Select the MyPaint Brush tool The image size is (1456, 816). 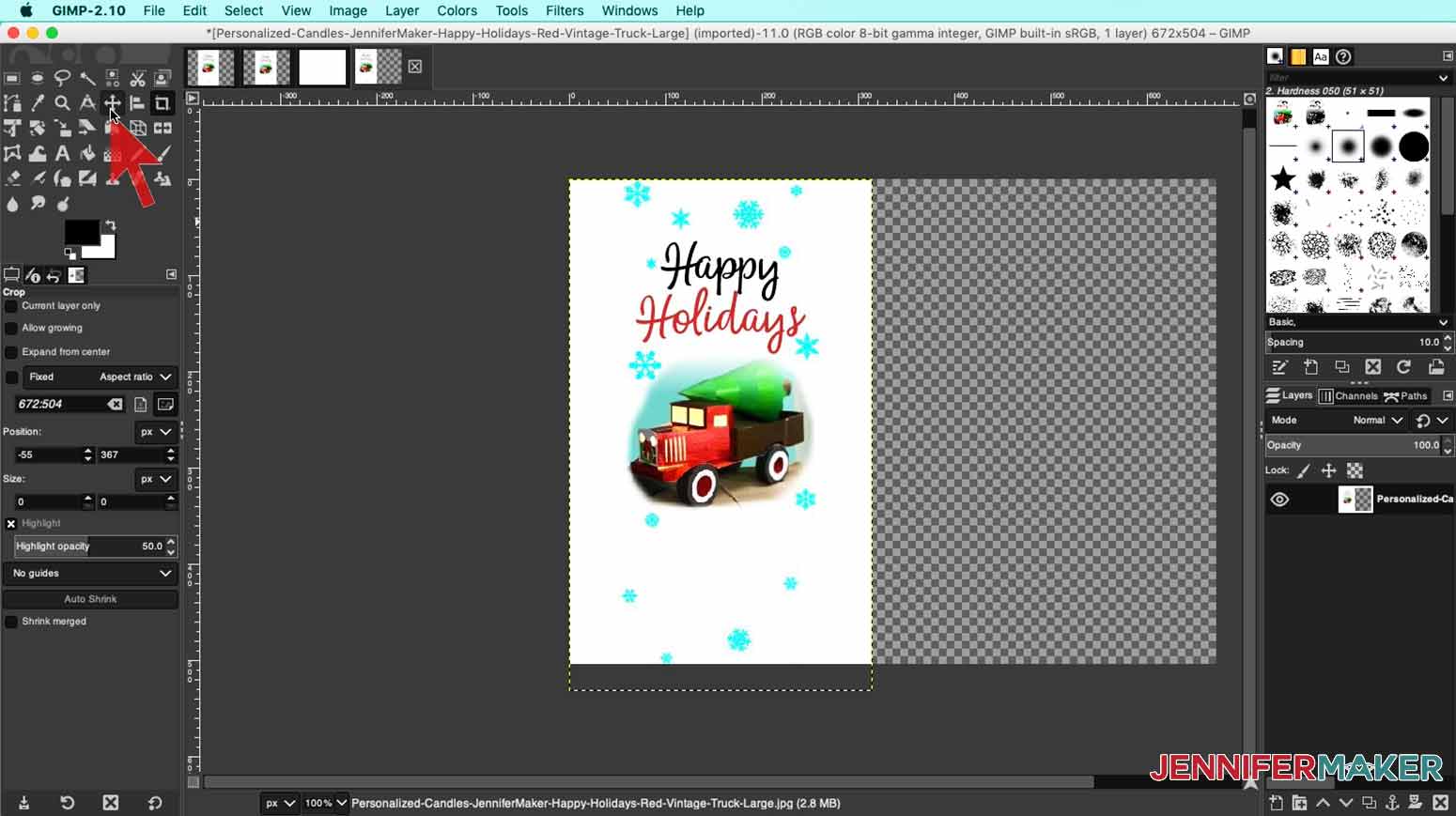[x=87, y=177]
